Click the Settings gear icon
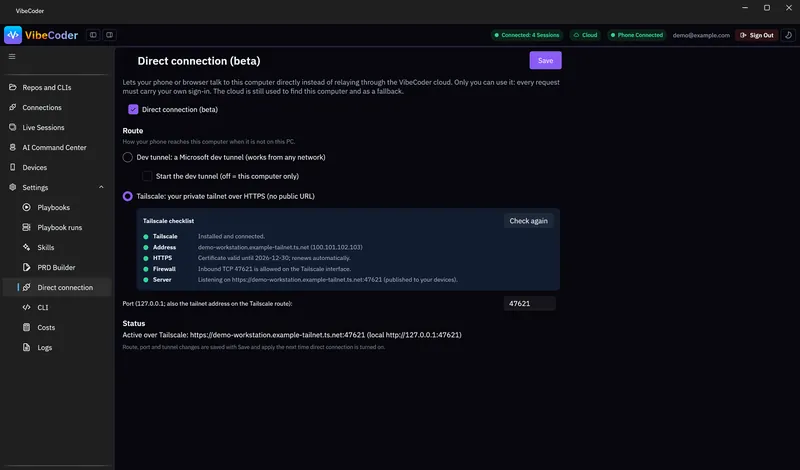Image resolution: width=800 pixels, height=470 pixels. pos(13,187)
